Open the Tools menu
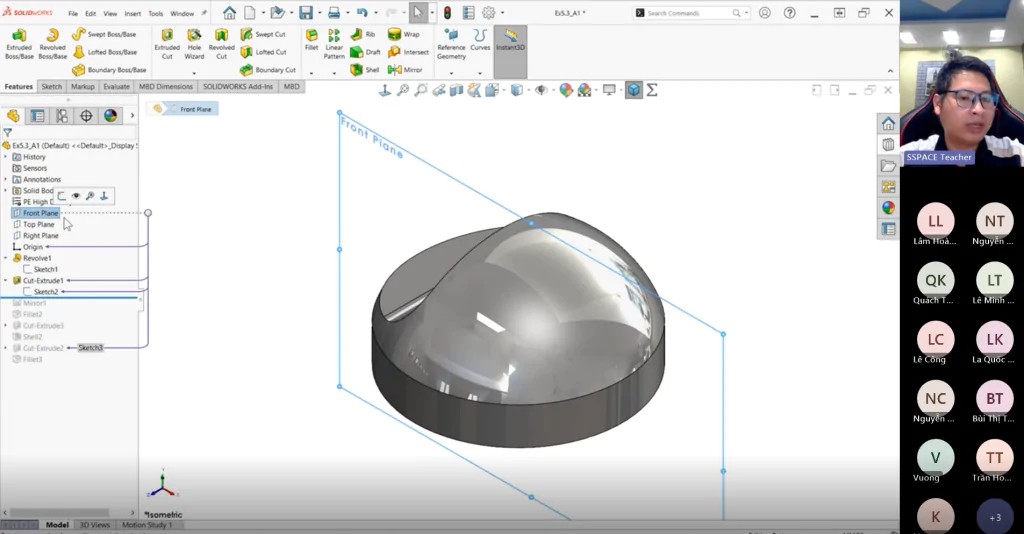1024x534 pixels. [155, 13]
